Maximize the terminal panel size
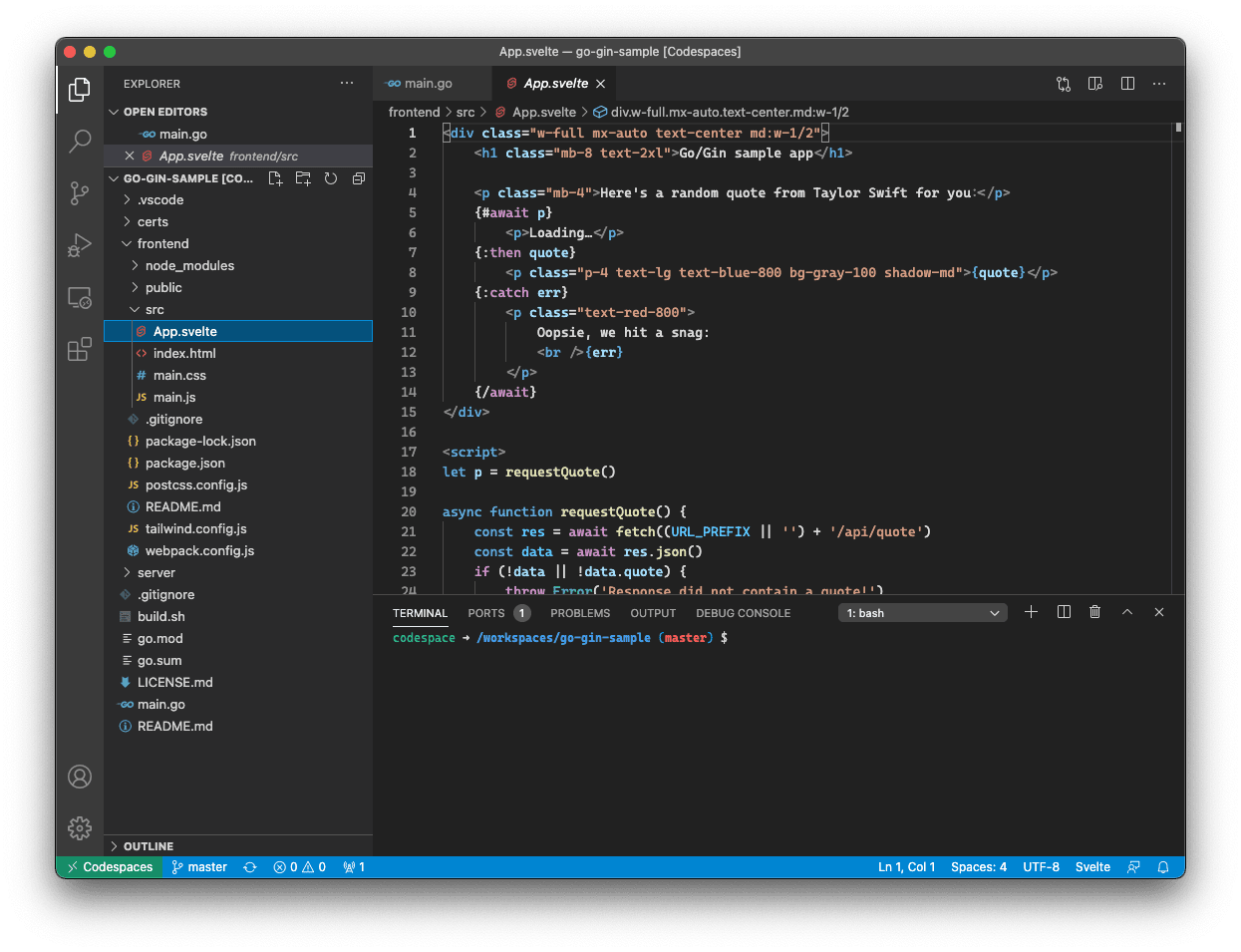 click(x=1127, y=612)
